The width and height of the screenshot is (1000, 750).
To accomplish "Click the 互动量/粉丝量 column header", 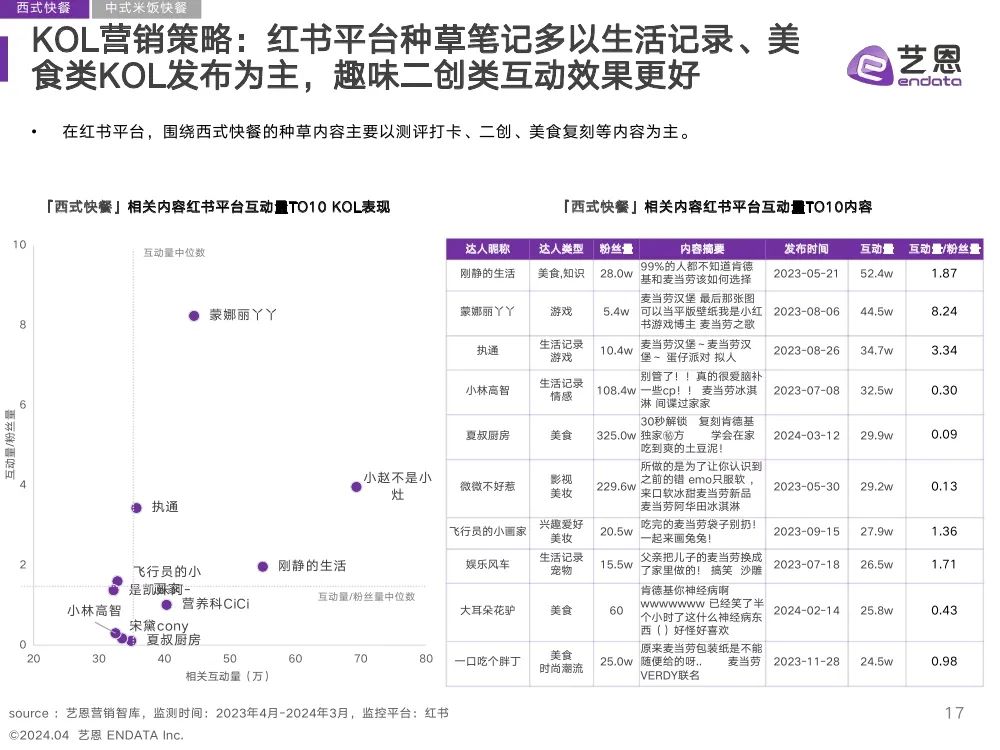I will click(x=945, y=249).
